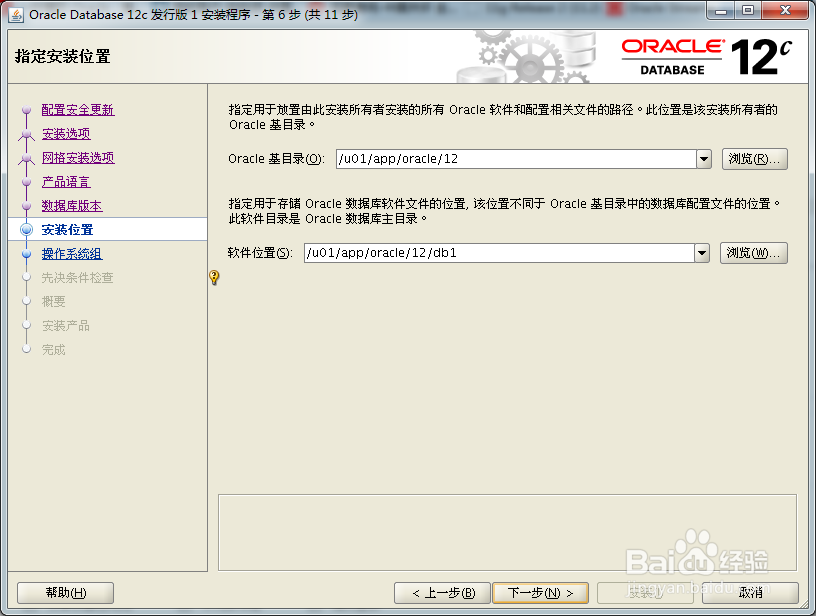Click the yellow help question mark icon
816x616 pixels.
[214, 278]
